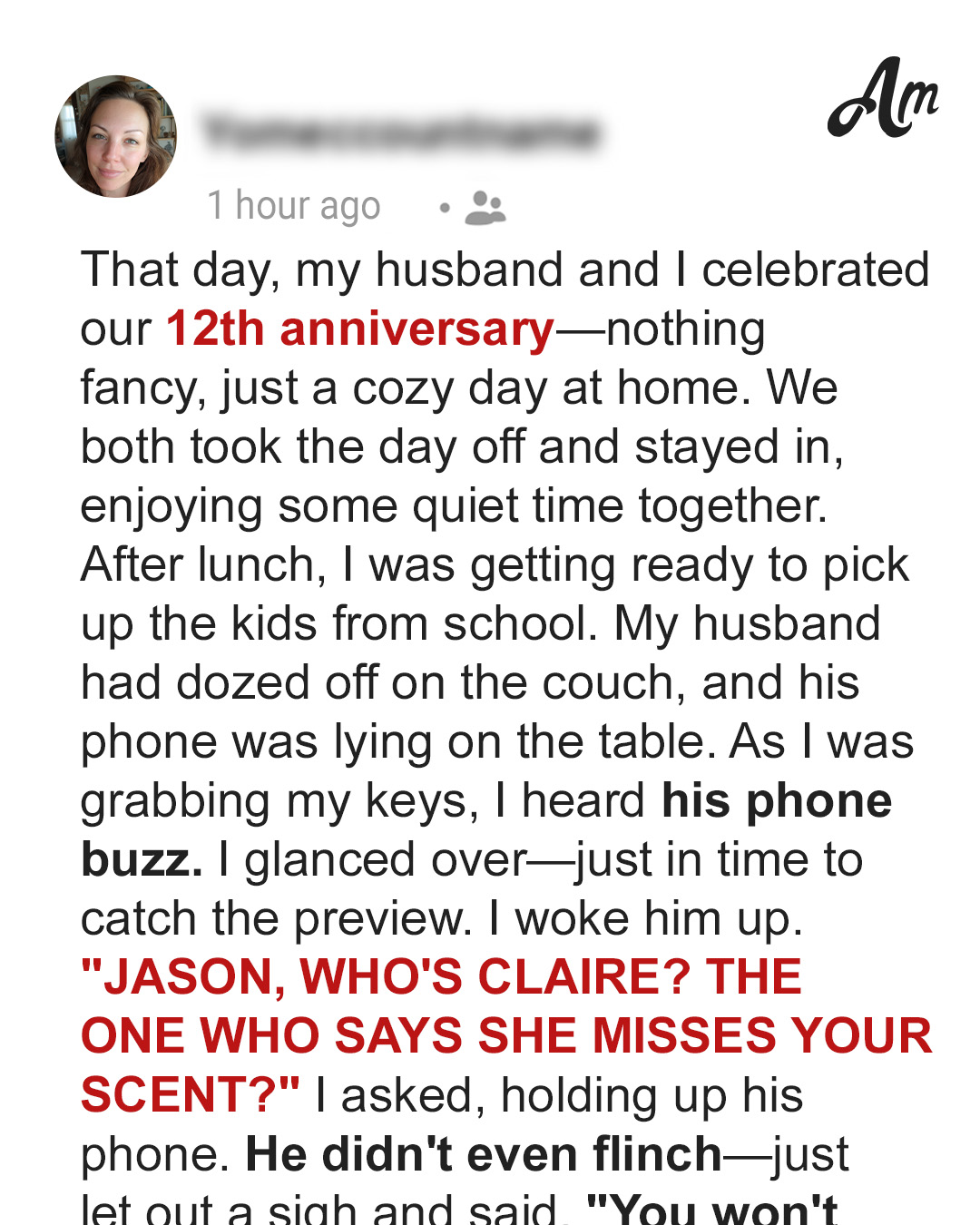Click the red word "SCENT?"
The height and width of the screenshot is (1225, 980).
[x=191, y=1094]
